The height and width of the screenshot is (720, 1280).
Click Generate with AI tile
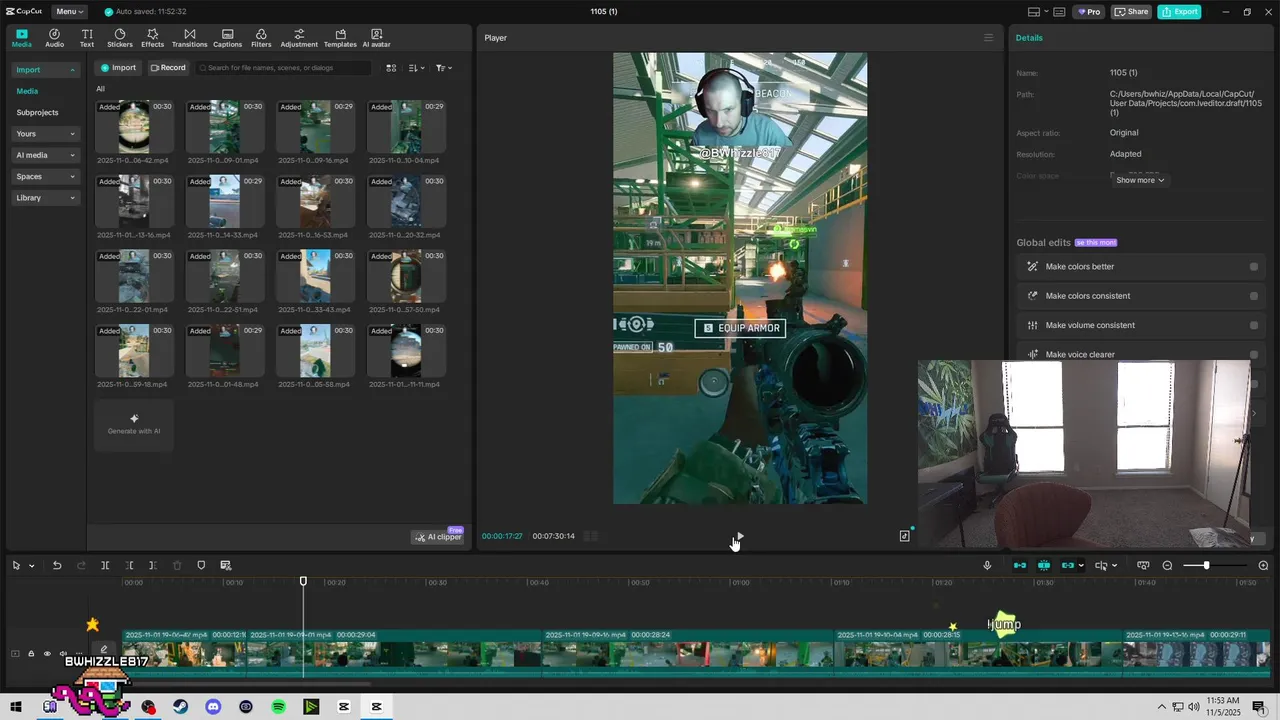pos(134,425)
